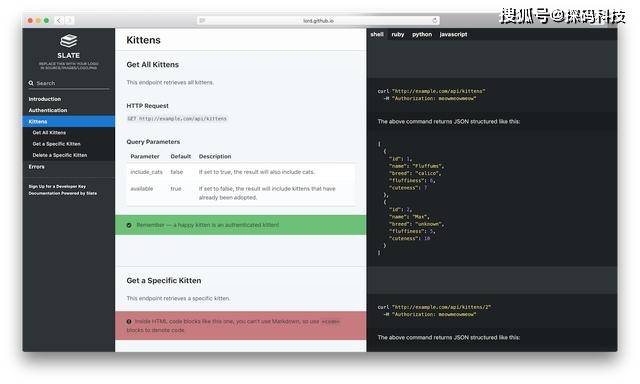Click Documentation Powered by Slate link

pyautogui.click(x=63, y=193)
